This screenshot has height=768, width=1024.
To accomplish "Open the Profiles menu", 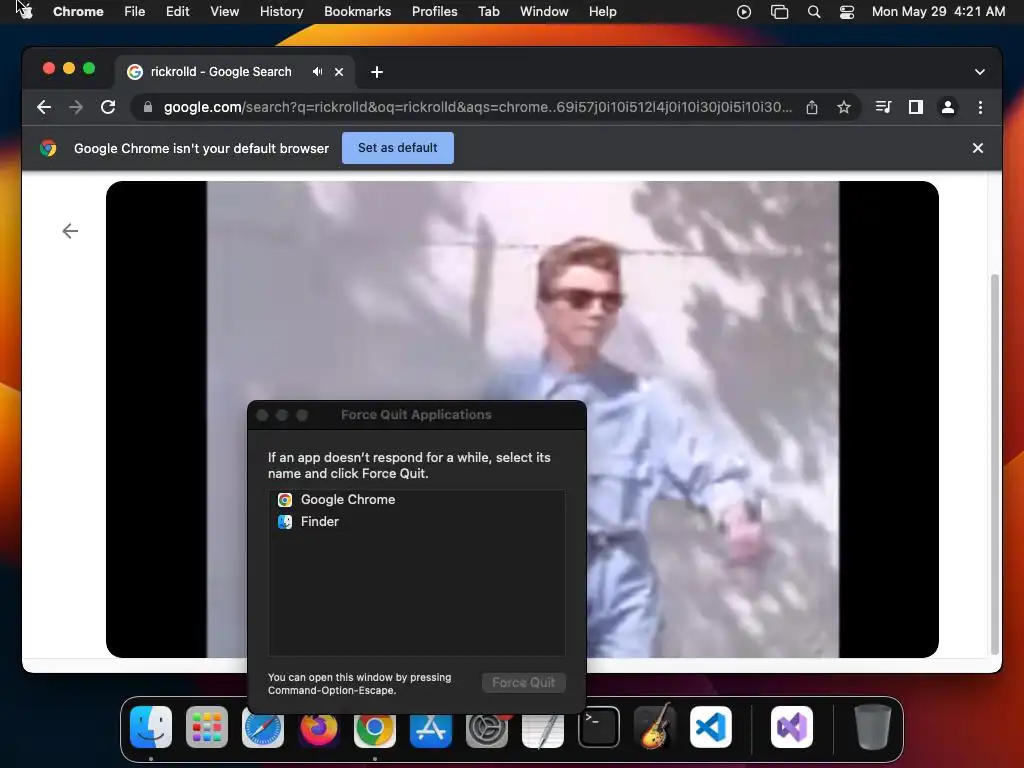I will [434, 11].
